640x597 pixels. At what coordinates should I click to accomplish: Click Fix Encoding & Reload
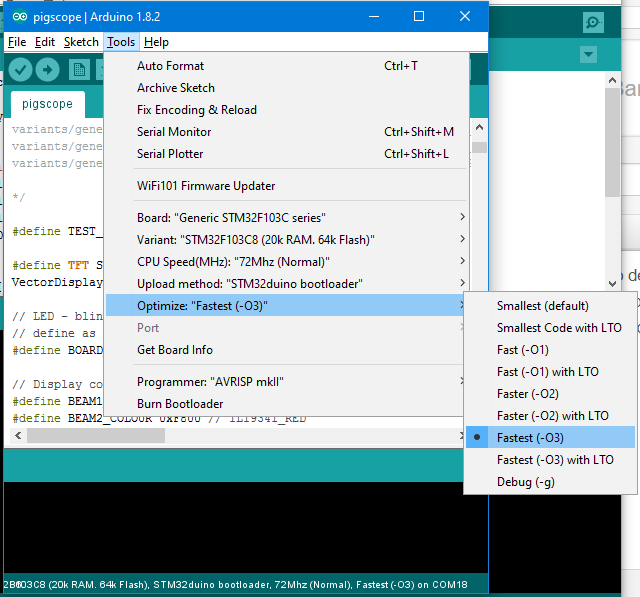286,110
